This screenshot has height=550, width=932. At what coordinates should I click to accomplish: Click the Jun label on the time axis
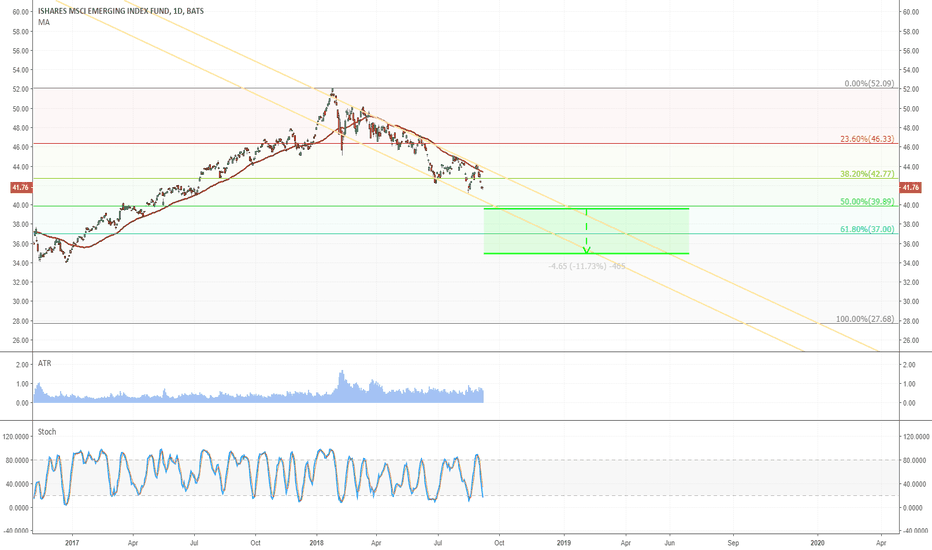(x=670, y=543)
